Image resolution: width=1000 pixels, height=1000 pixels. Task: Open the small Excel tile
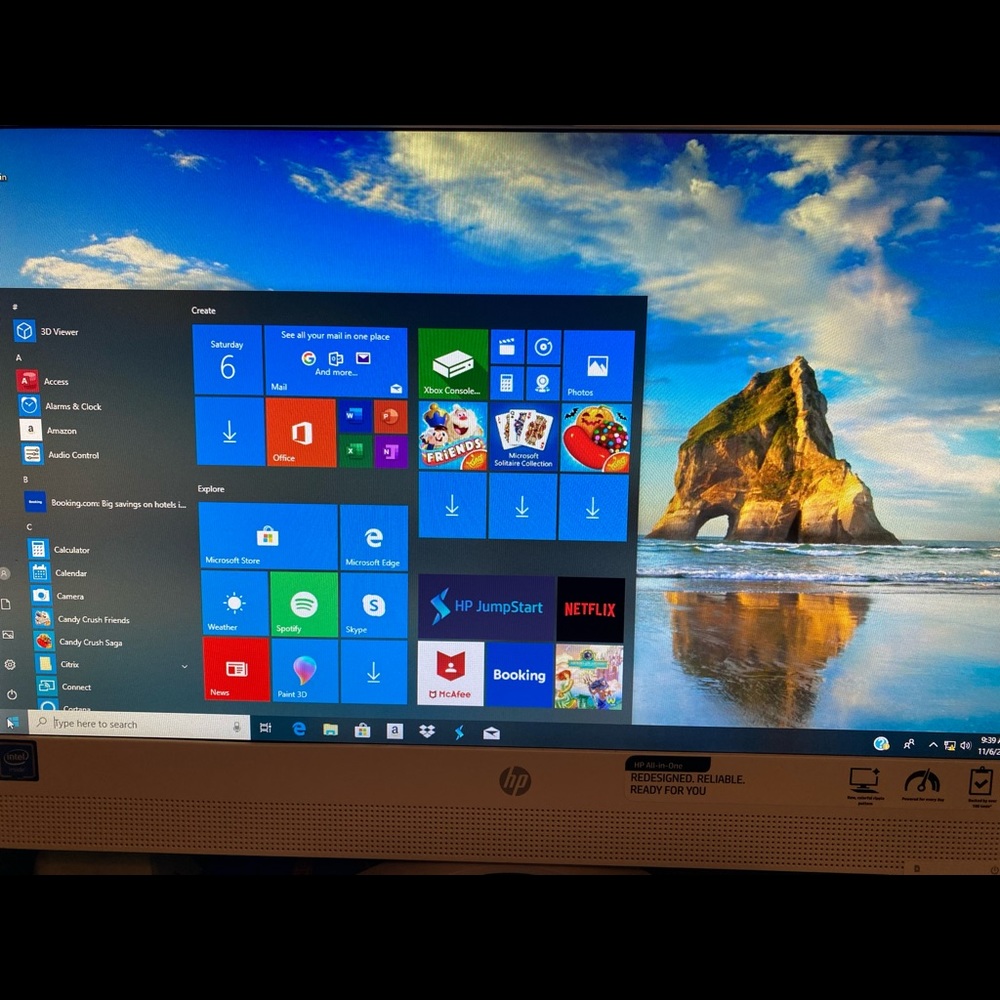pyautogui.click(x=355, y=450)
